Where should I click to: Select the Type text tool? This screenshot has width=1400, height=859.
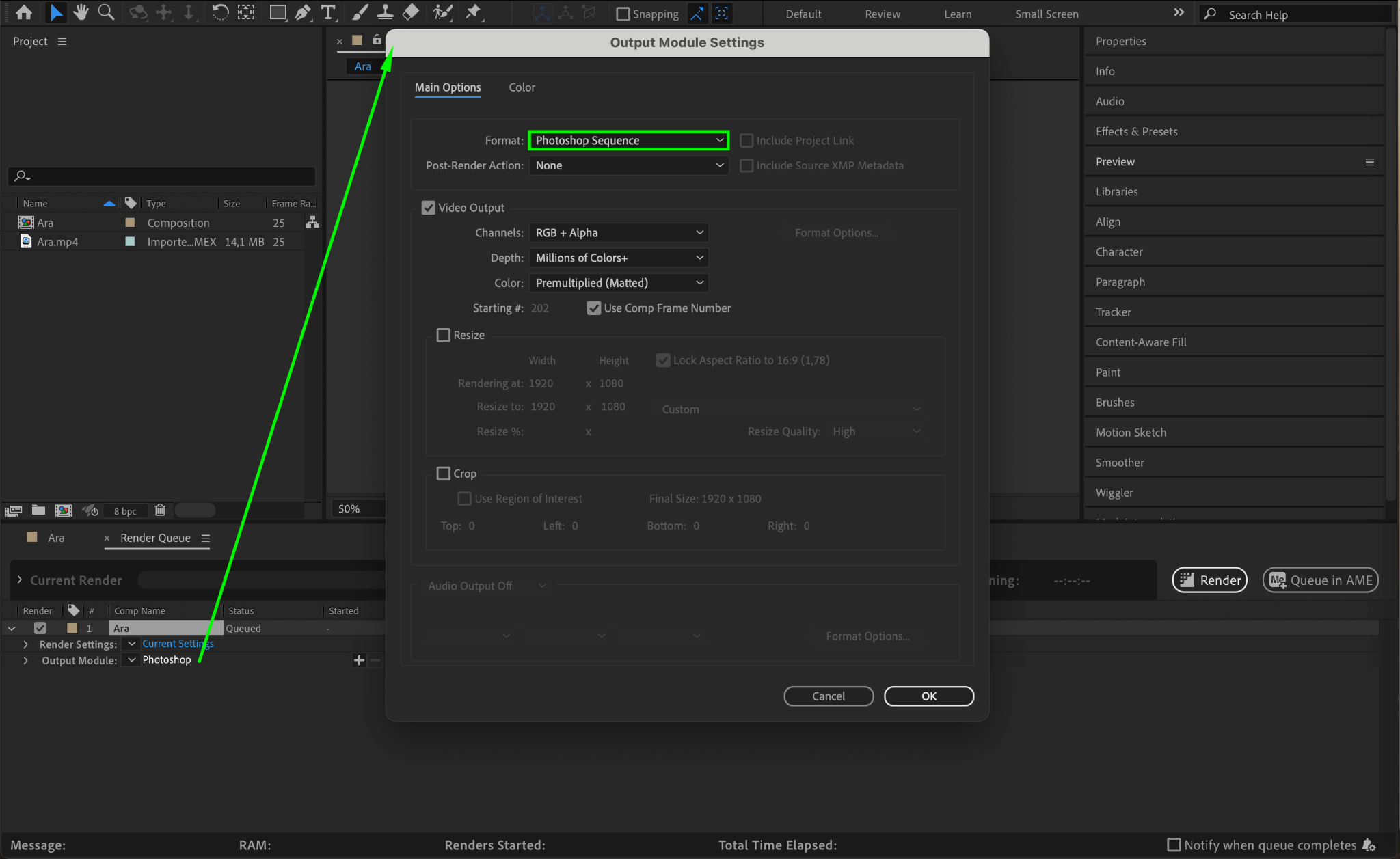[328, 12]
